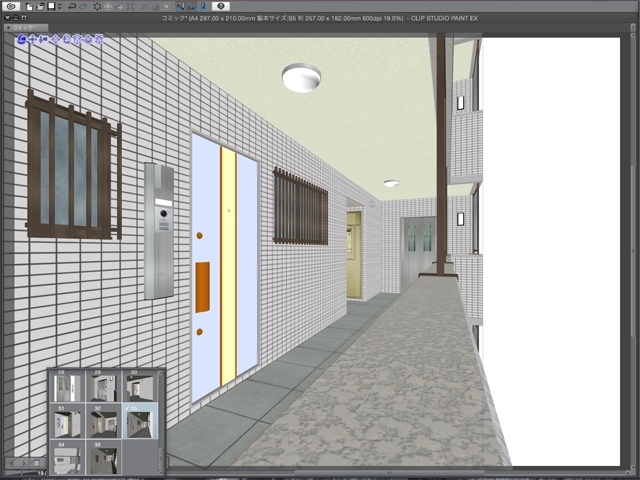This screenshot has width=640, height=480.
Task: Open CLIP STUDIO support help icon
Action: [221, 6]
